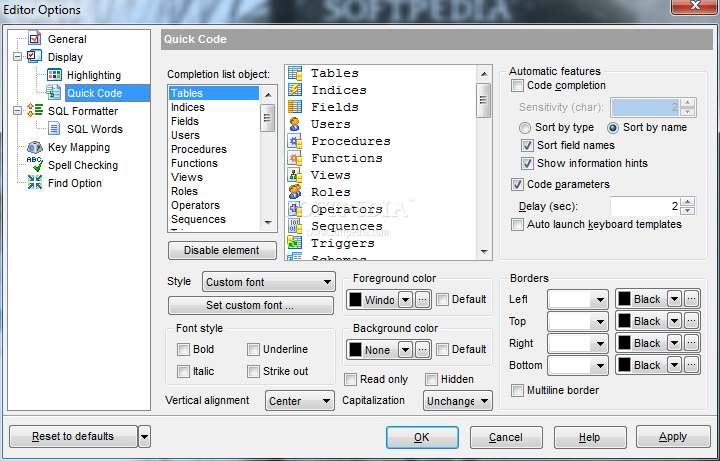Click the Procedures icon in preview list
The image size is (720, 461).
295,141
